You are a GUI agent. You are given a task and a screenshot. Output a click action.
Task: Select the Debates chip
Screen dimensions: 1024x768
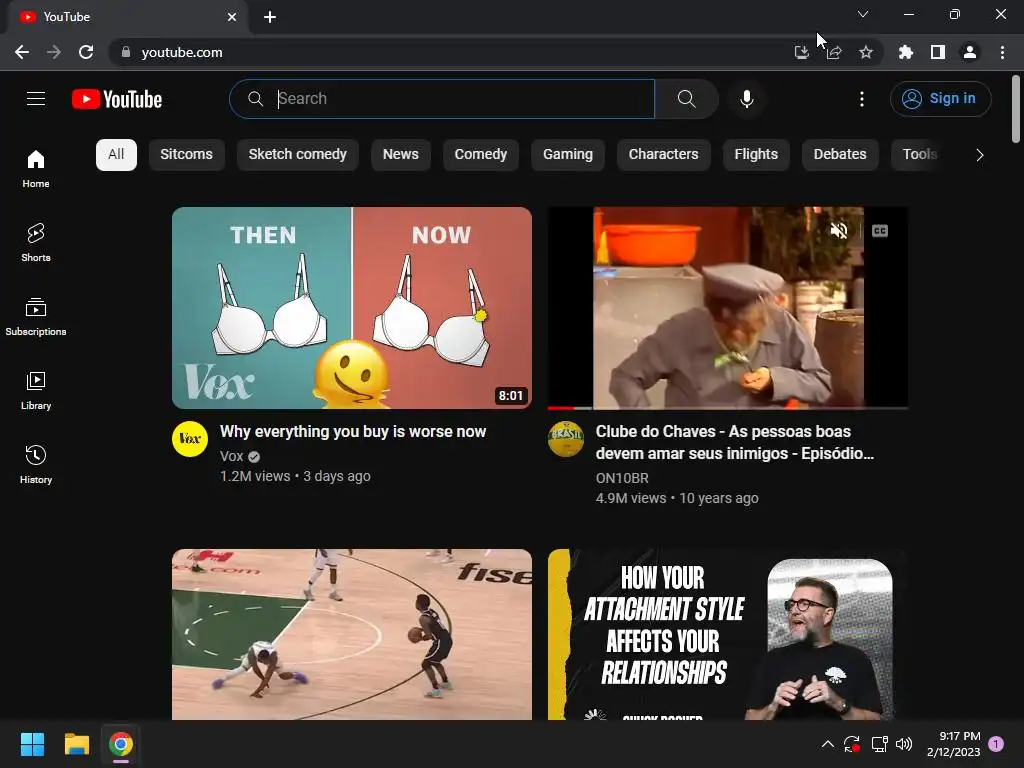840,155
